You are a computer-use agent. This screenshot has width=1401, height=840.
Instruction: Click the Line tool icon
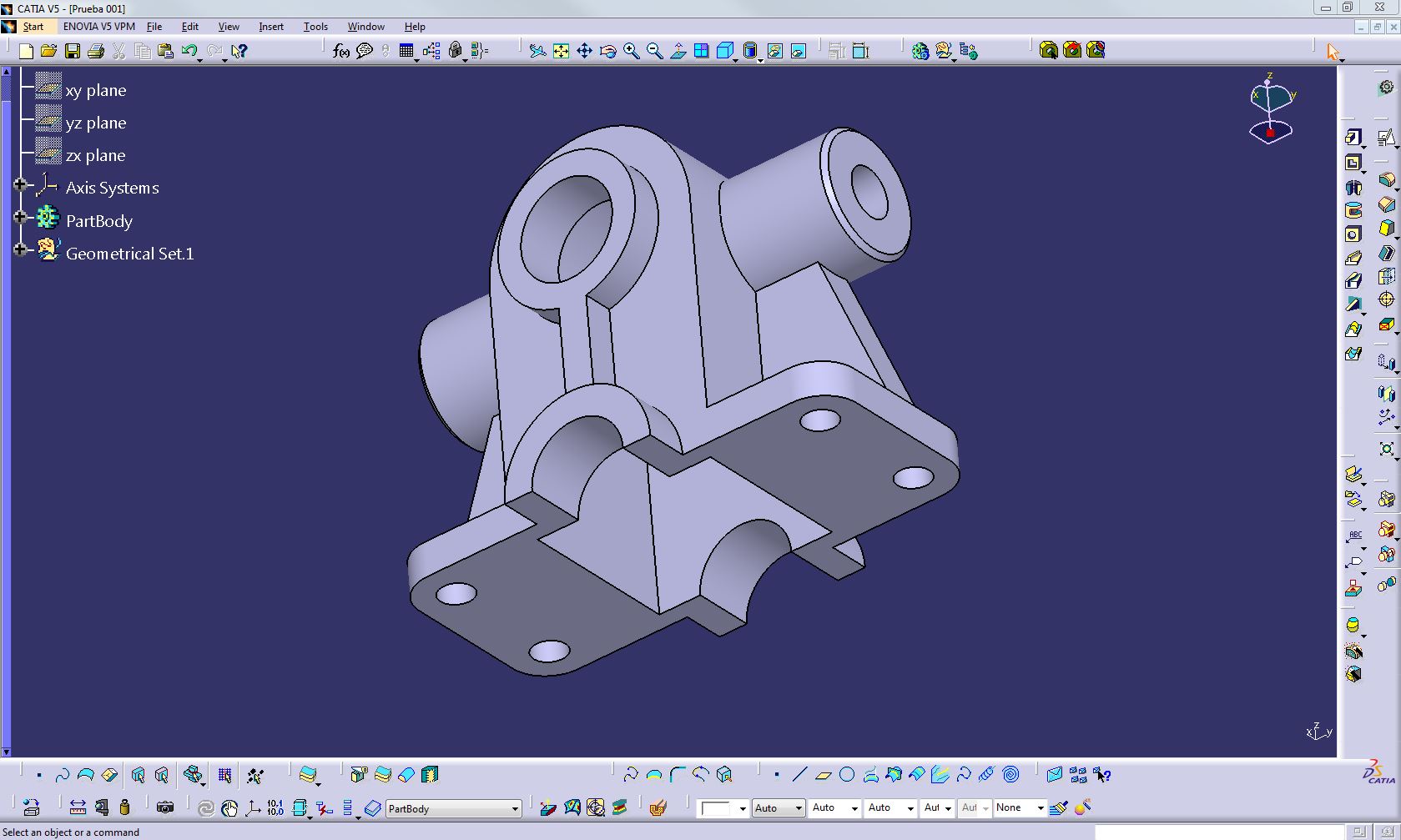point(799,774)
